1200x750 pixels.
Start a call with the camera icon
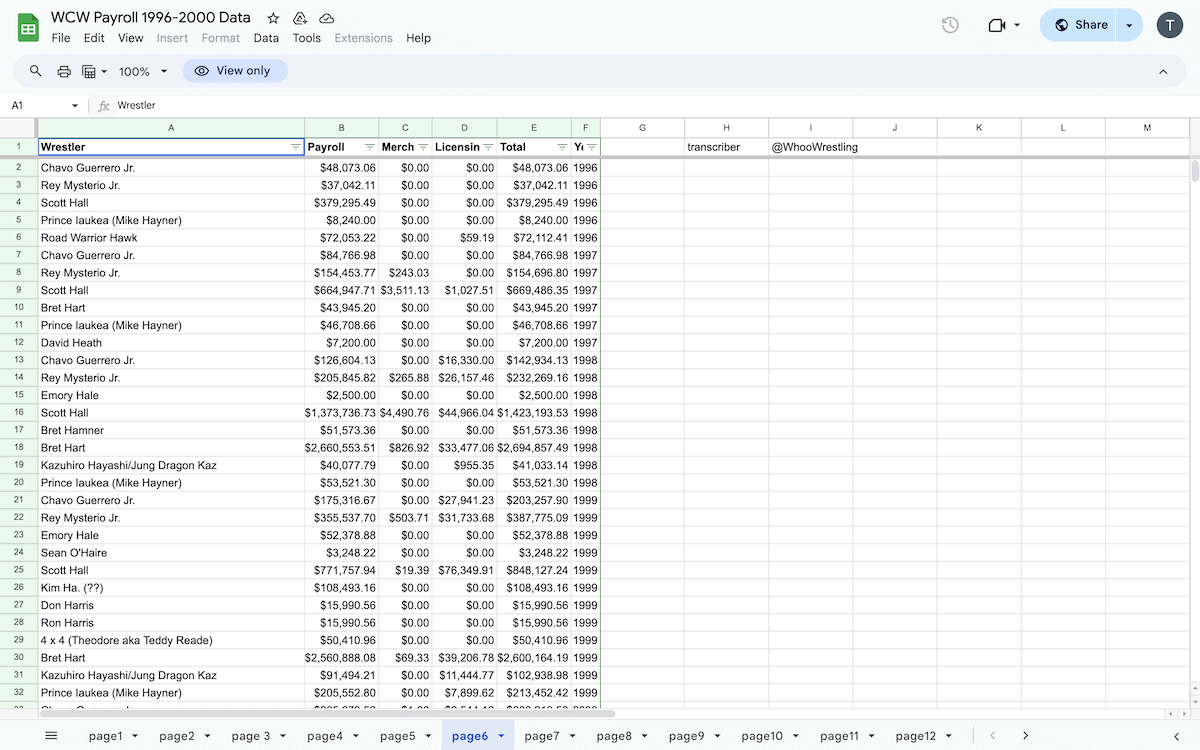click(x=996, y=25)
